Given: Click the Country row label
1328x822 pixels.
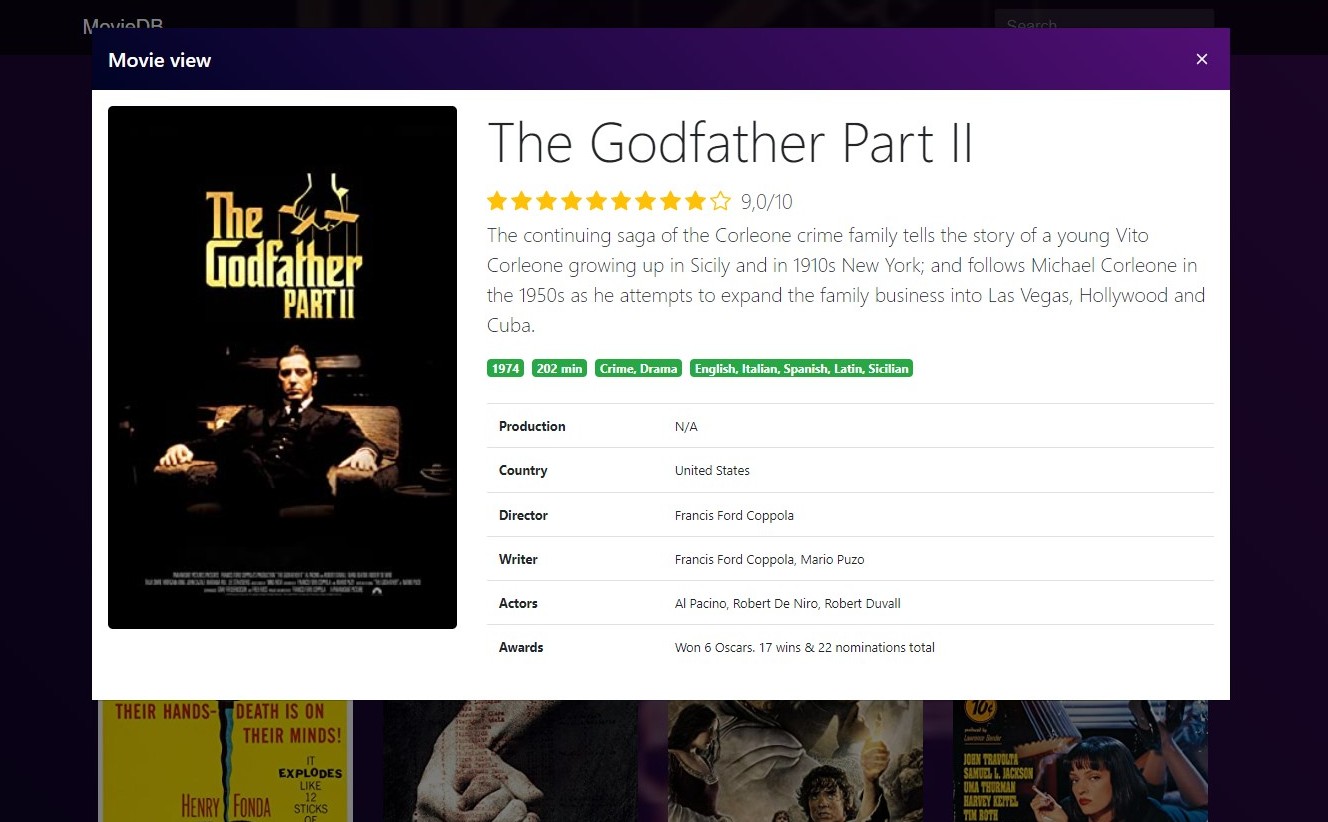Looking at the screenshot, I should pos(523,470).
